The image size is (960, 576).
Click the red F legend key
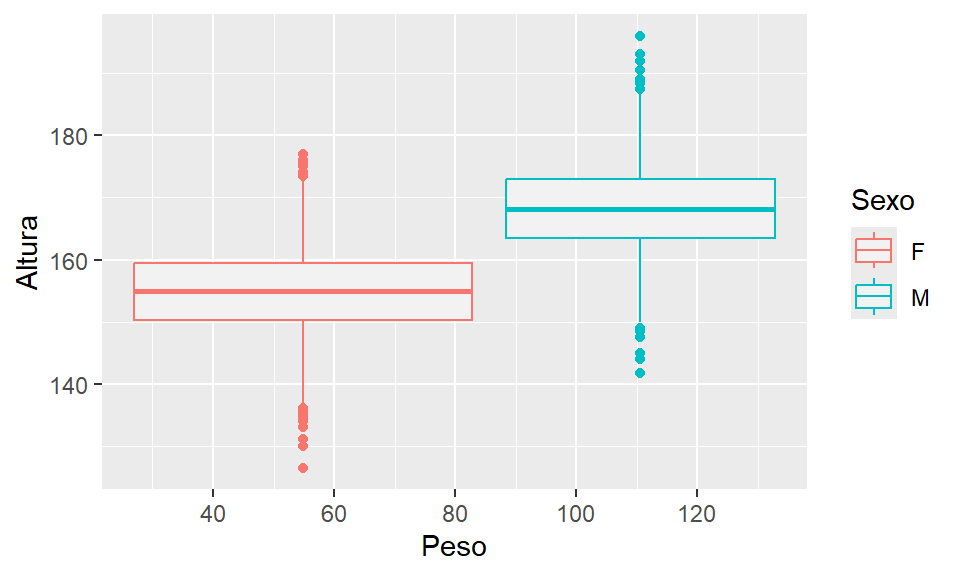[x=874, y=250]
